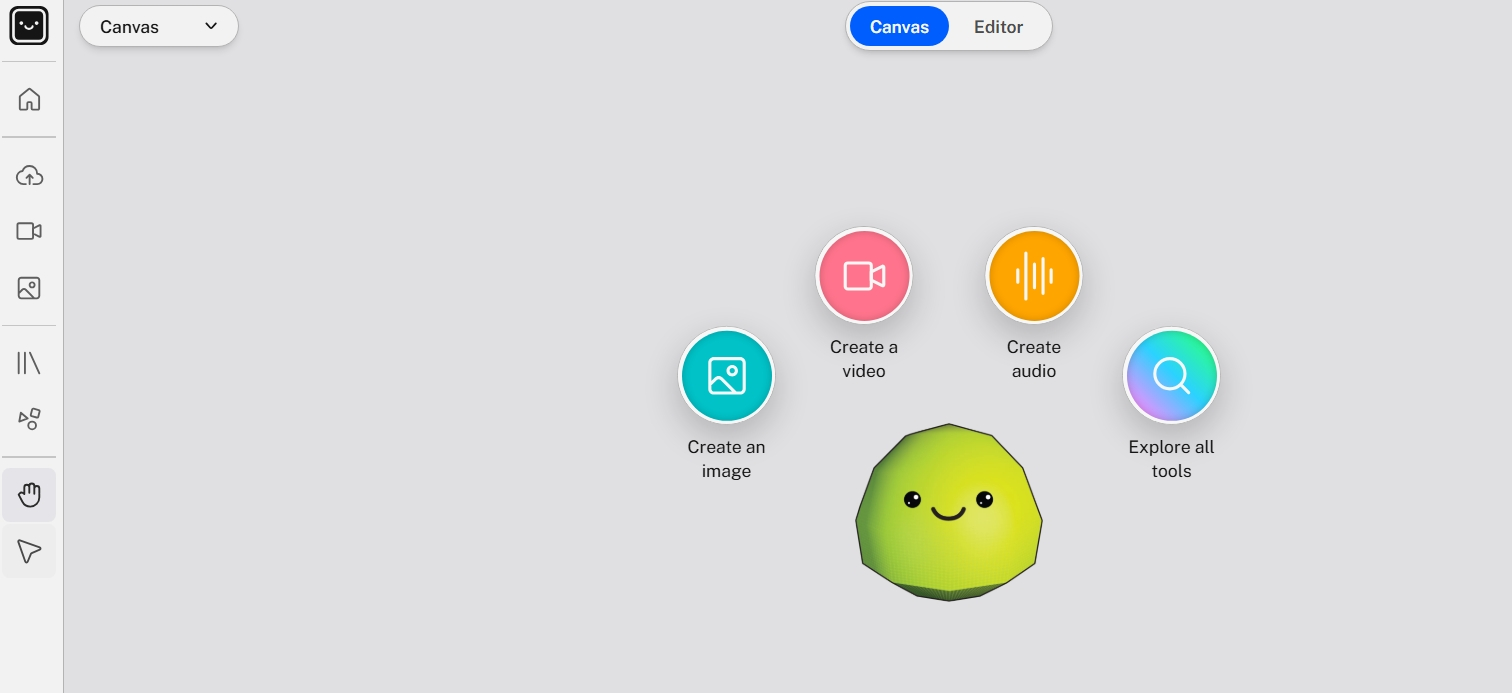Image resolution: width=1512 pixels, height=693 pixels.
Task: Open the video camera sidebar tool
Action: [29, 231]
